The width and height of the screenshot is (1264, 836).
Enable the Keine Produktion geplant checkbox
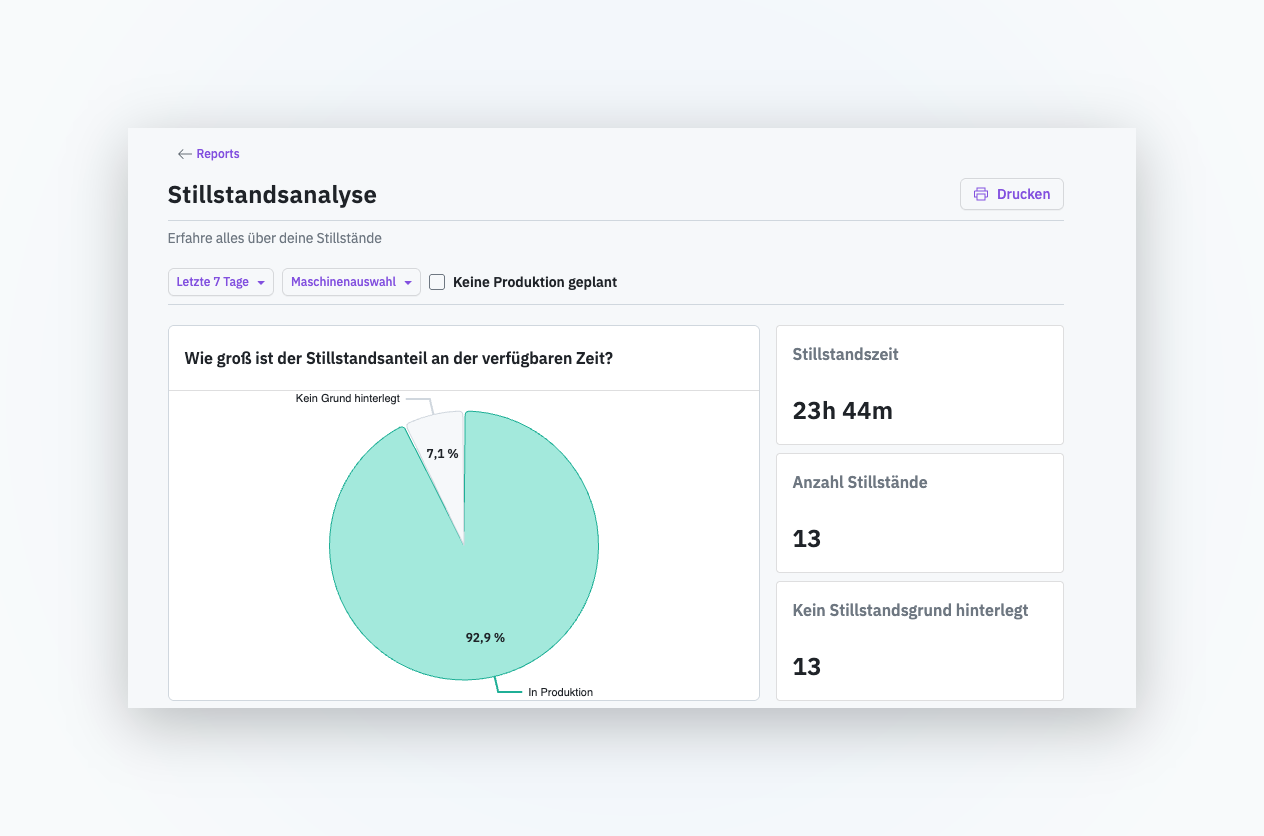437,282
